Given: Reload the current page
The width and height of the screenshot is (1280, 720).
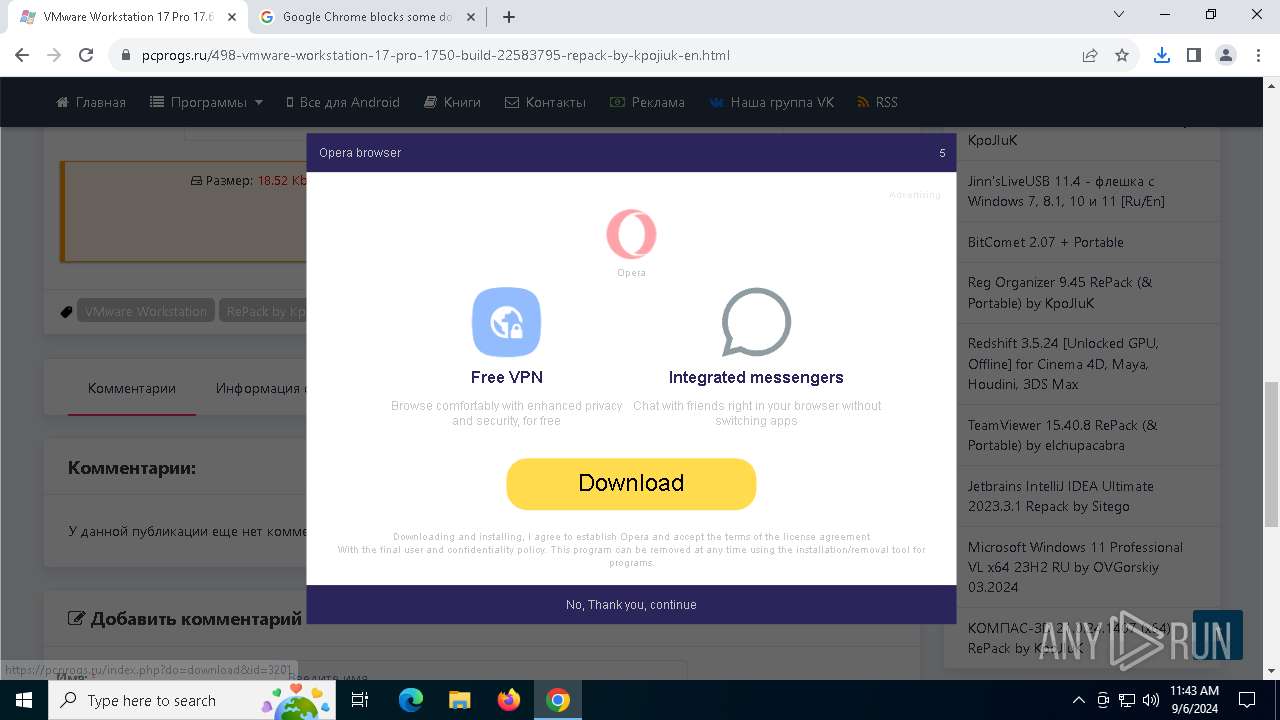Looking at the screenshot, I should pyautogui.click(x=86, y=55).
